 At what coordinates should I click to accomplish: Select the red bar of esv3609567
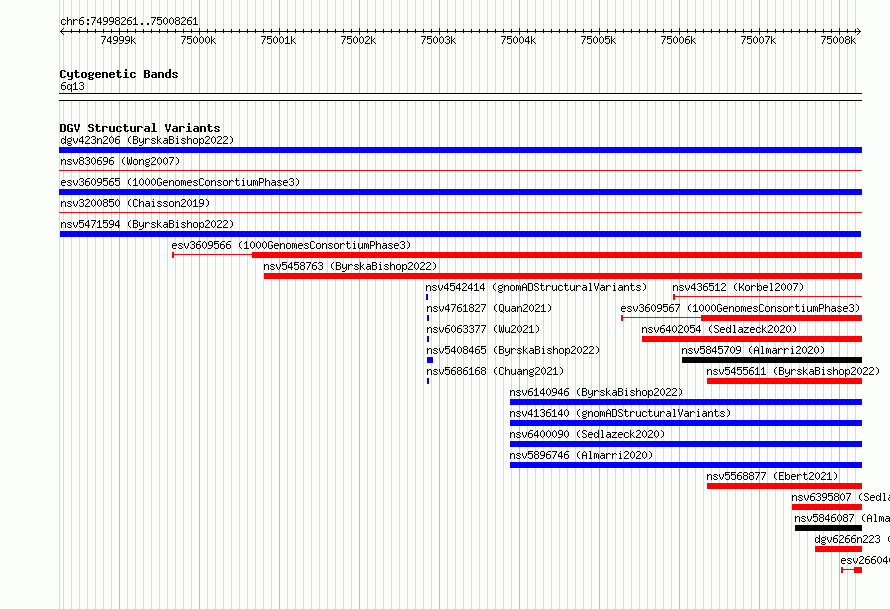782,318
